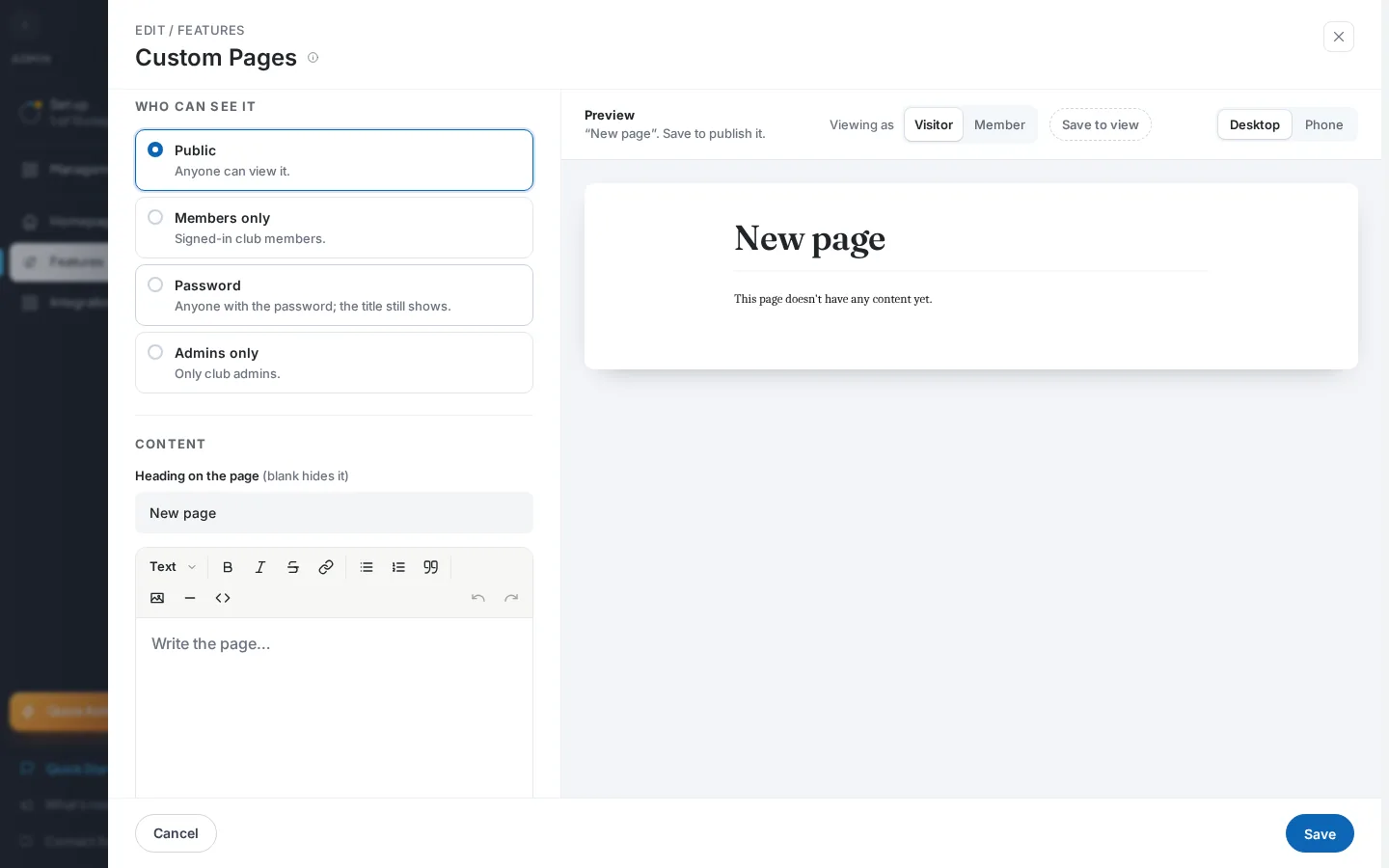Create a bulleted list
Viewport: 1389px width, 868px height.
coord(367,567)
